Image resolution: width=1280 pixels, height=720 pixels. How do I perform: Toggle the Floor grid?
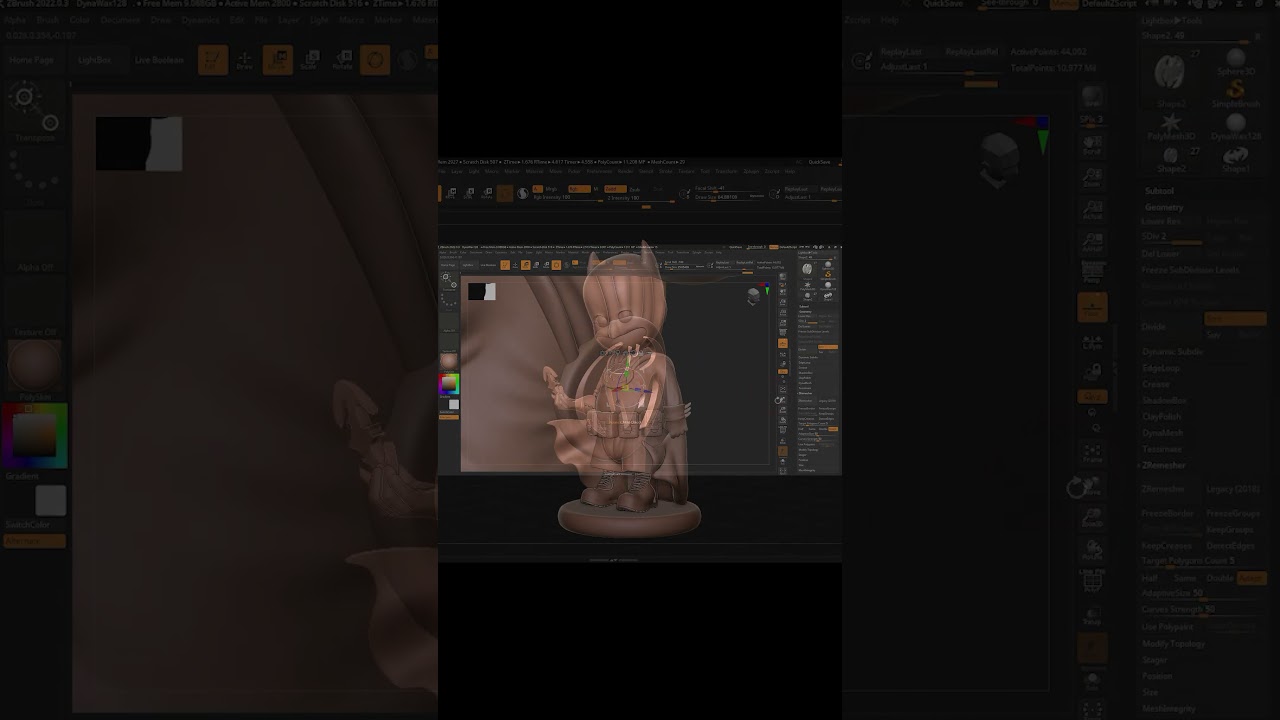click(1092, 308)
